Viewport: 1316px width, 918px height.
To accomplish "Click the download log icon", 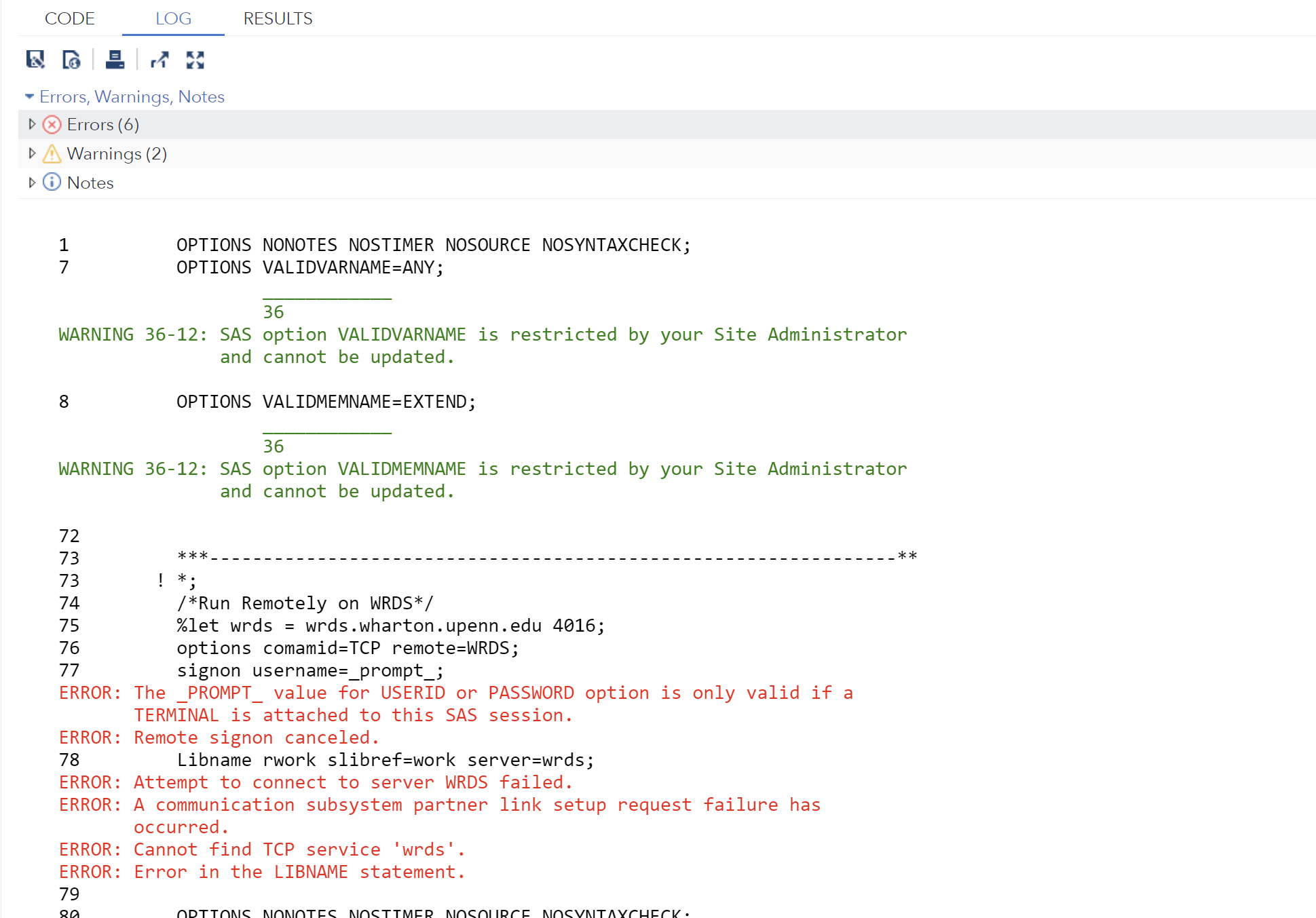I will pyautogui.click(x=36, y=60).
